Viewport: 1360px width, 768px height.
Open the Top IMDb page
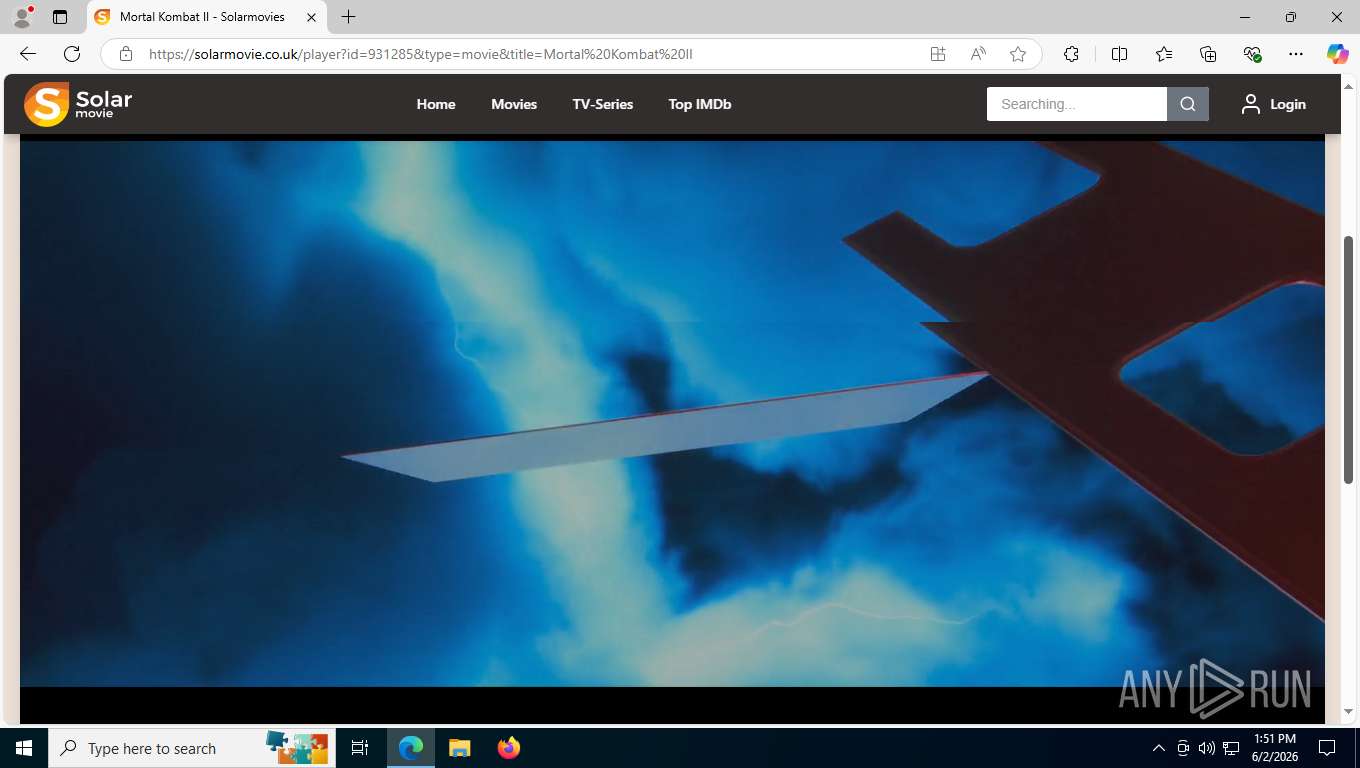tap(700, 104)
